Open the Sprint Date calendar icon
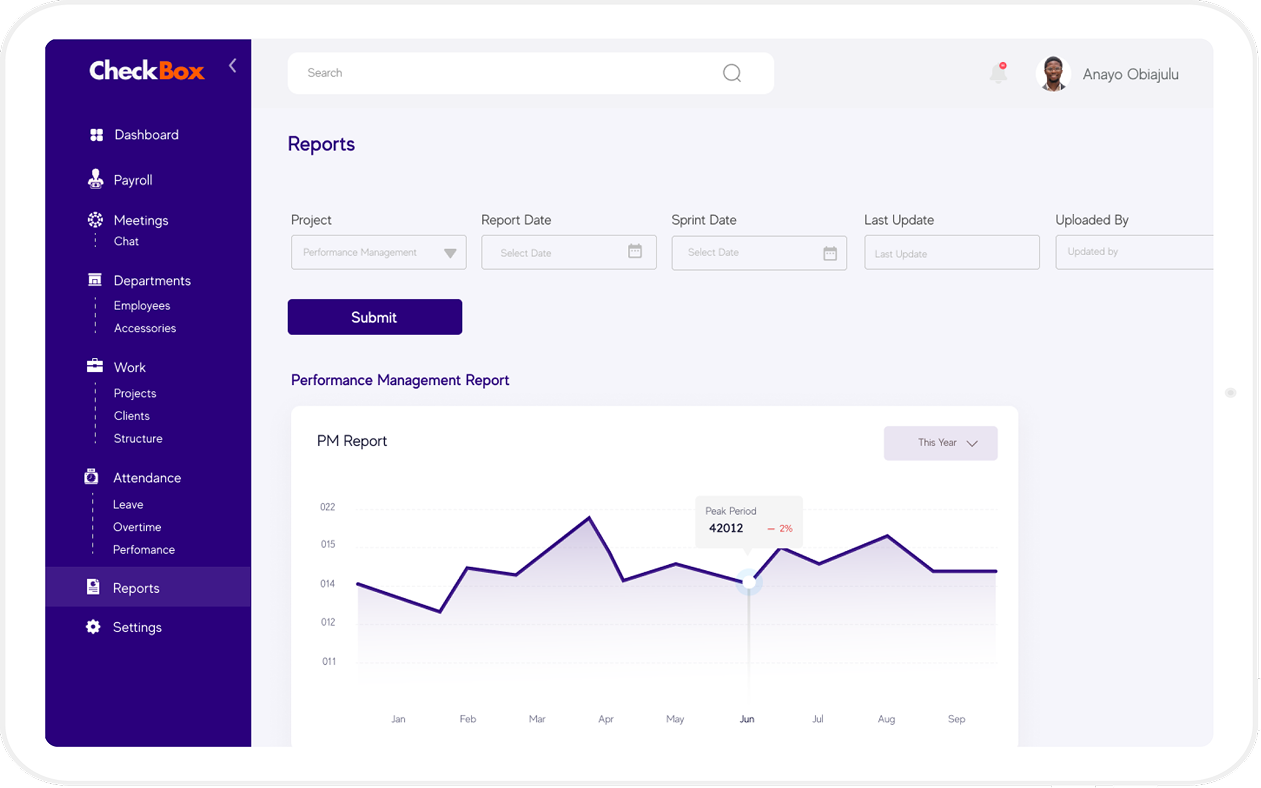The height and width of the screenshot is (788, 1261). (829, 253)
